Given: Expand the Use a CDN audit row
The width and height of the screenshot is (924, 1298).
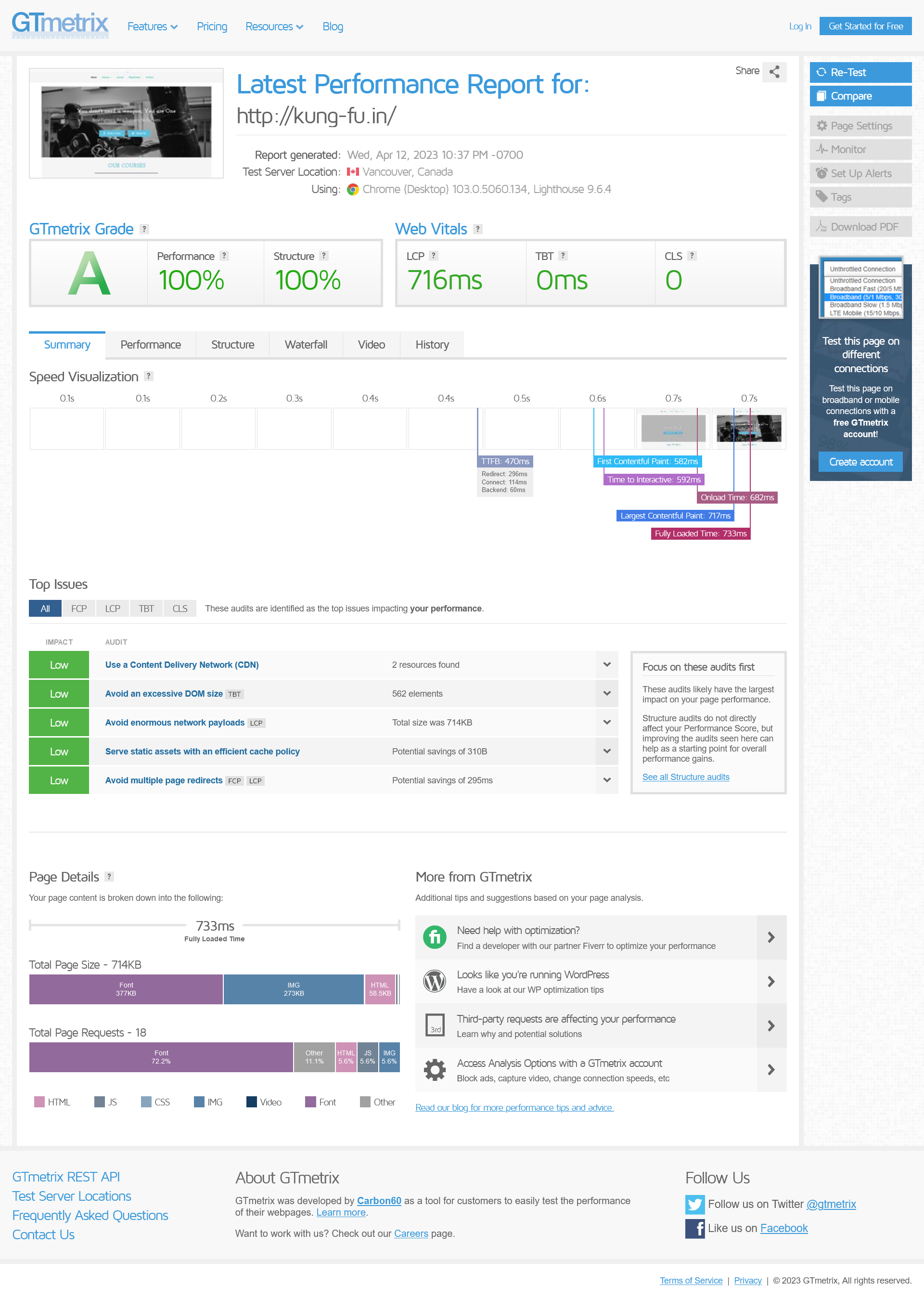Looking at the screenshot, I should point(606,665).
